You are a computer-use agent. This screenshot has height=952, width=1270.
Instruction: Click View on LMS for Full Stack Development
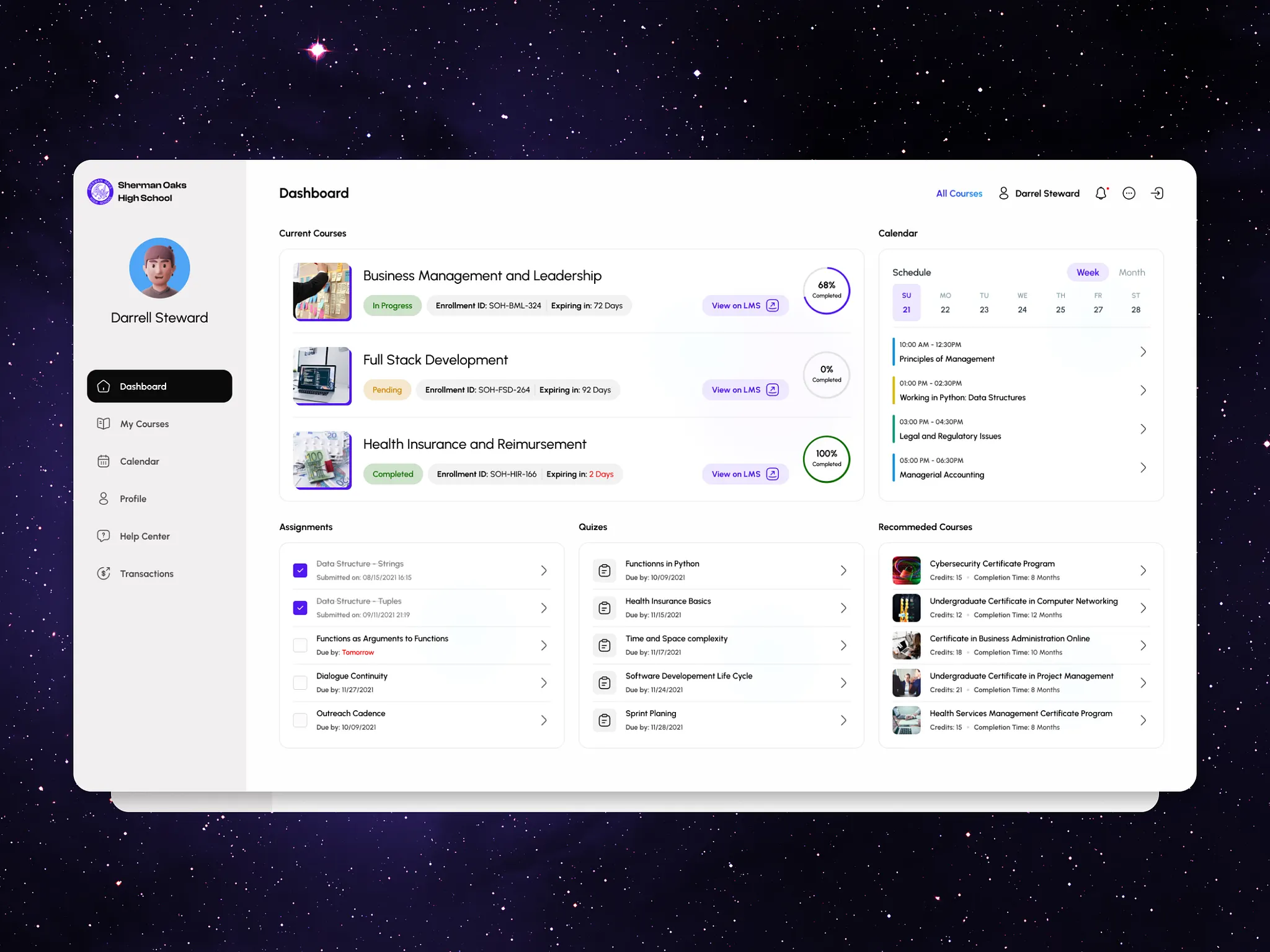(745, 389)
